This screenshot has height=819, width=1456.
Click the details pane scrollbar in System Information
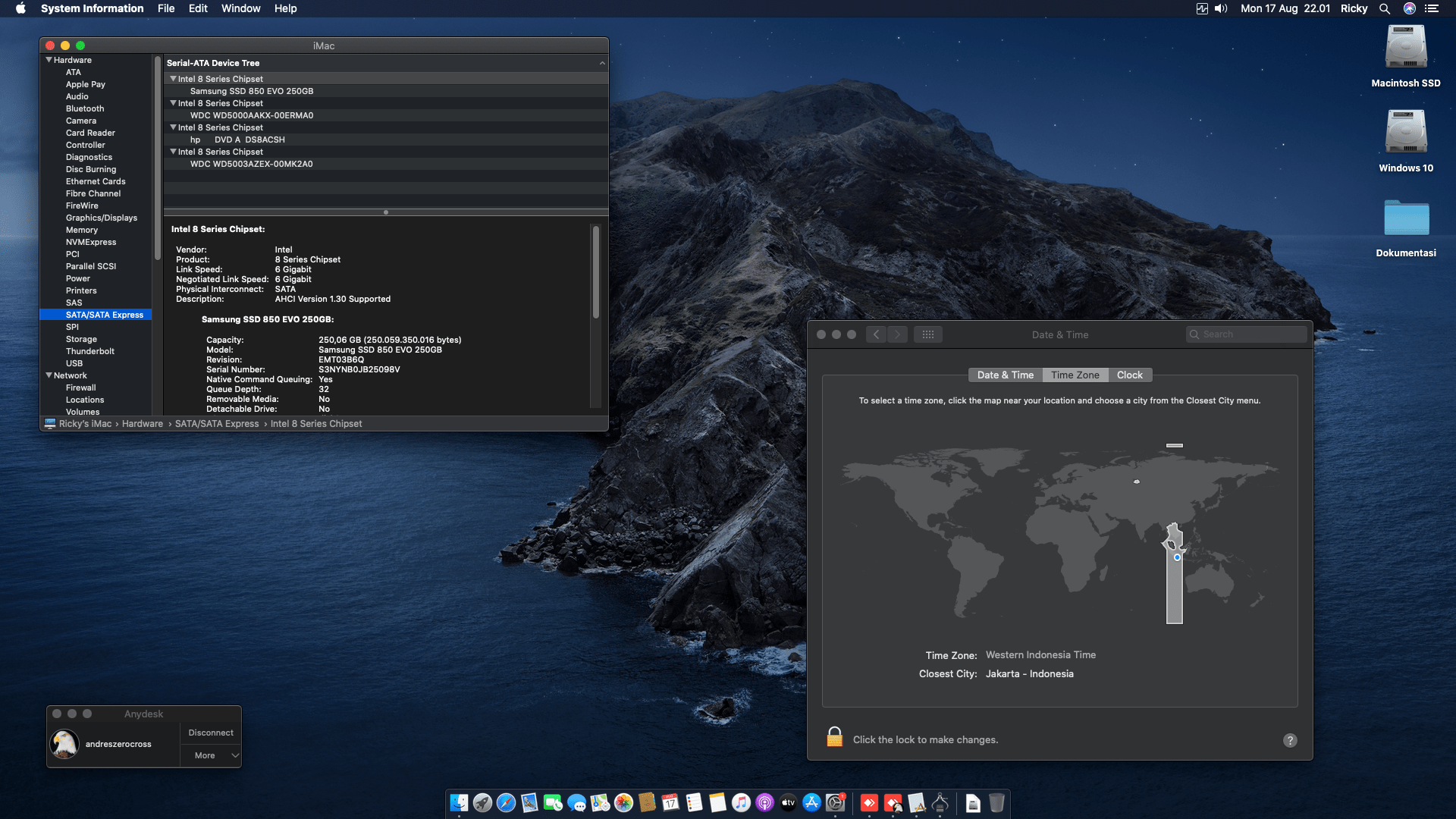[596, 272]
